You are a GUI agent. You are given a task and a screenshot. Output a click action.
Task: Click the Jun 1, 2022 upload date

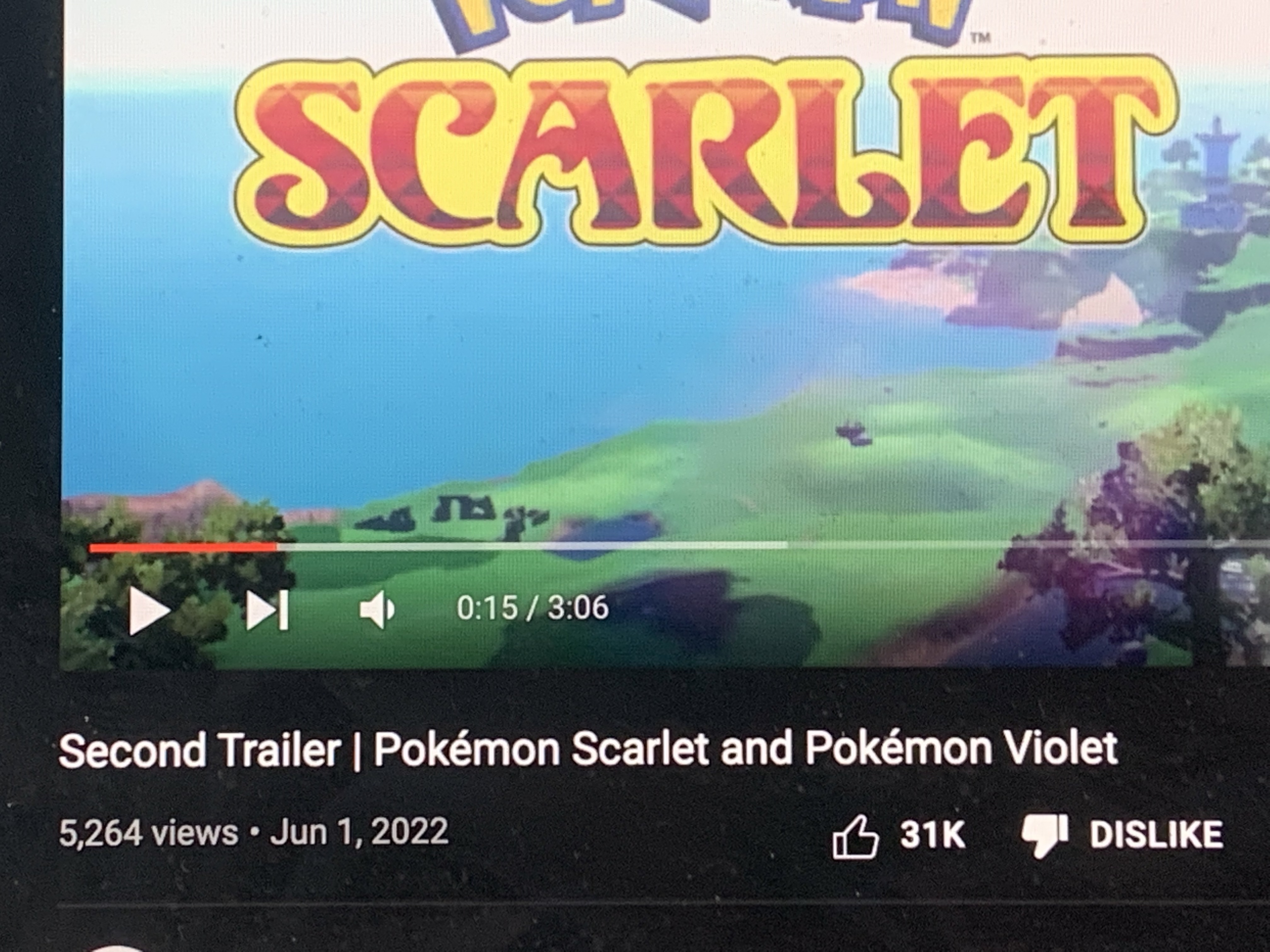[x=359, y=832]
